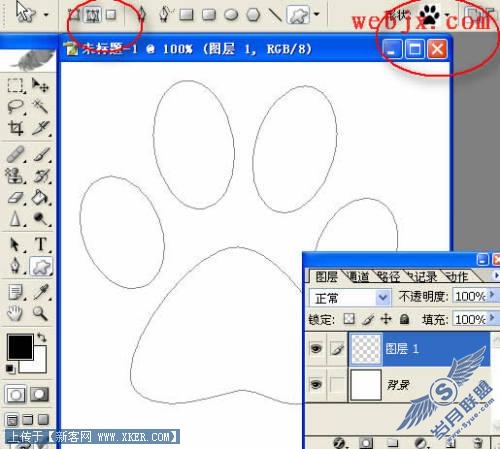Open the tool preset picker dropdown
This screenshot has width=500, height=449.
(x=46, y=15)
